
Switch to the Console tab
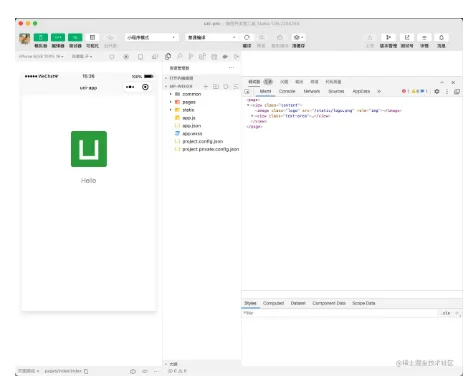point(287,91)
